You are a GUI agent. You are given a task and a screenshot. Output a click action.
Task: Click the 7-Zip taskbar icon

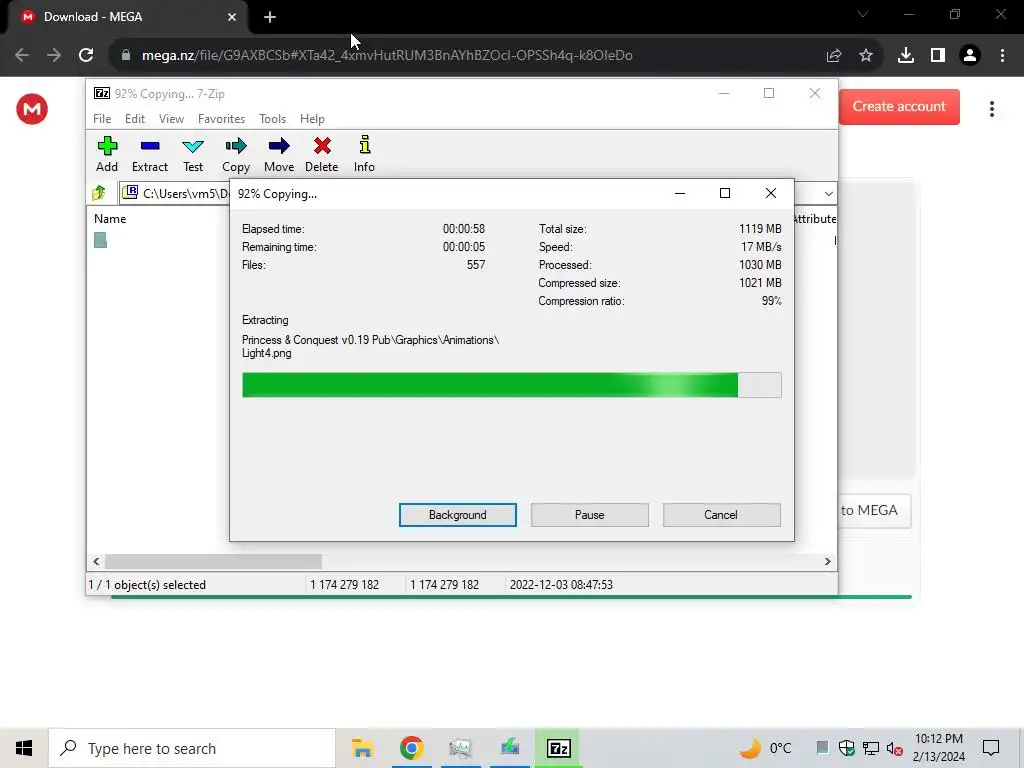558,748
